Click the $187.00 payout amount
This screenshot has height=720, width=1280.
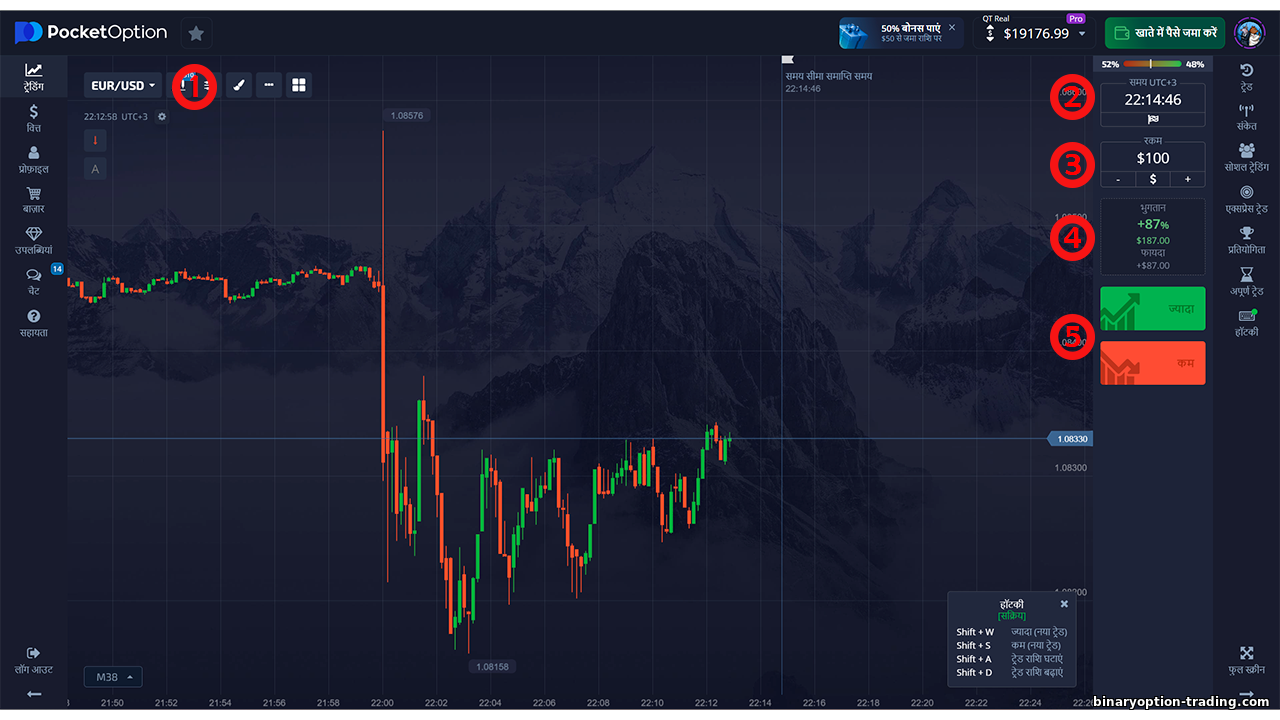[x=1152, y=241]
